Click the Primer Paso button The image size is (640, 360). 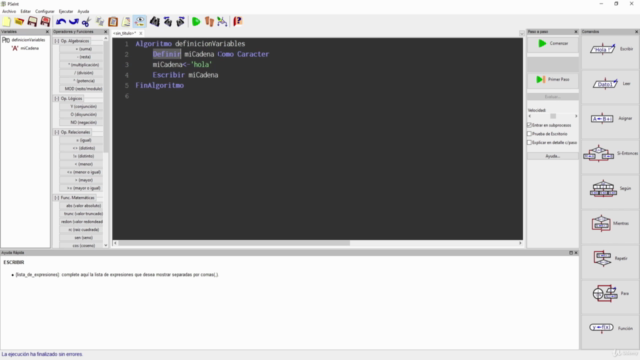(553, 80)
